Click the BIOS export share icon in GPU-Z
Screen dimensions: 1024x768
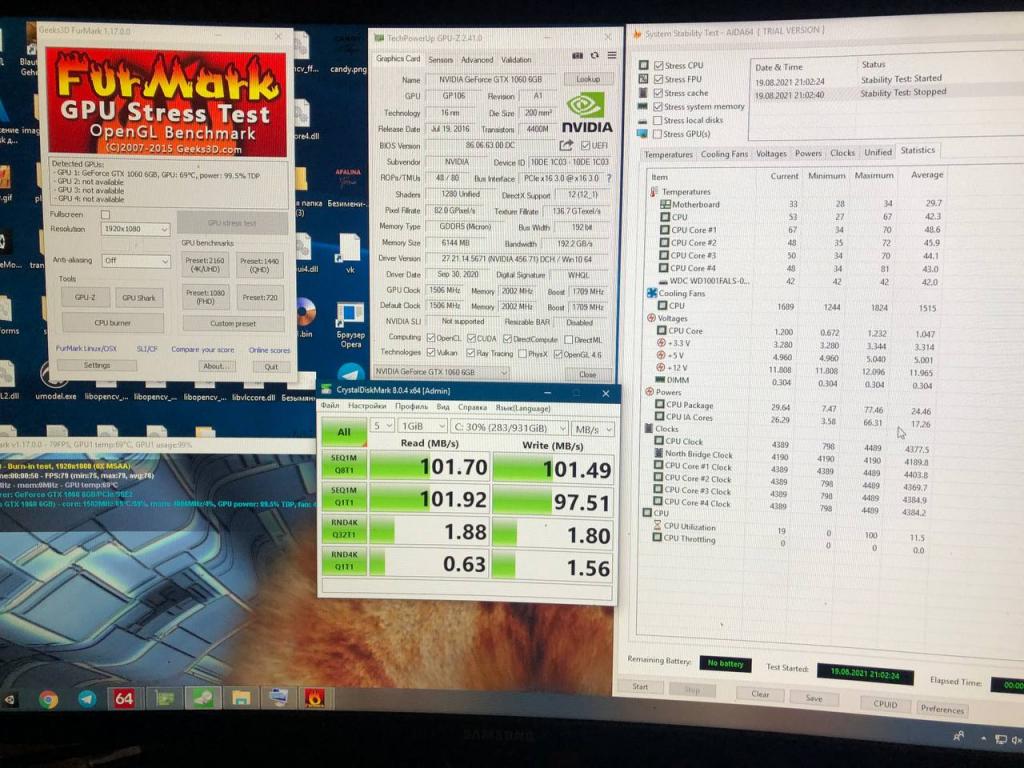click(566, 145)
